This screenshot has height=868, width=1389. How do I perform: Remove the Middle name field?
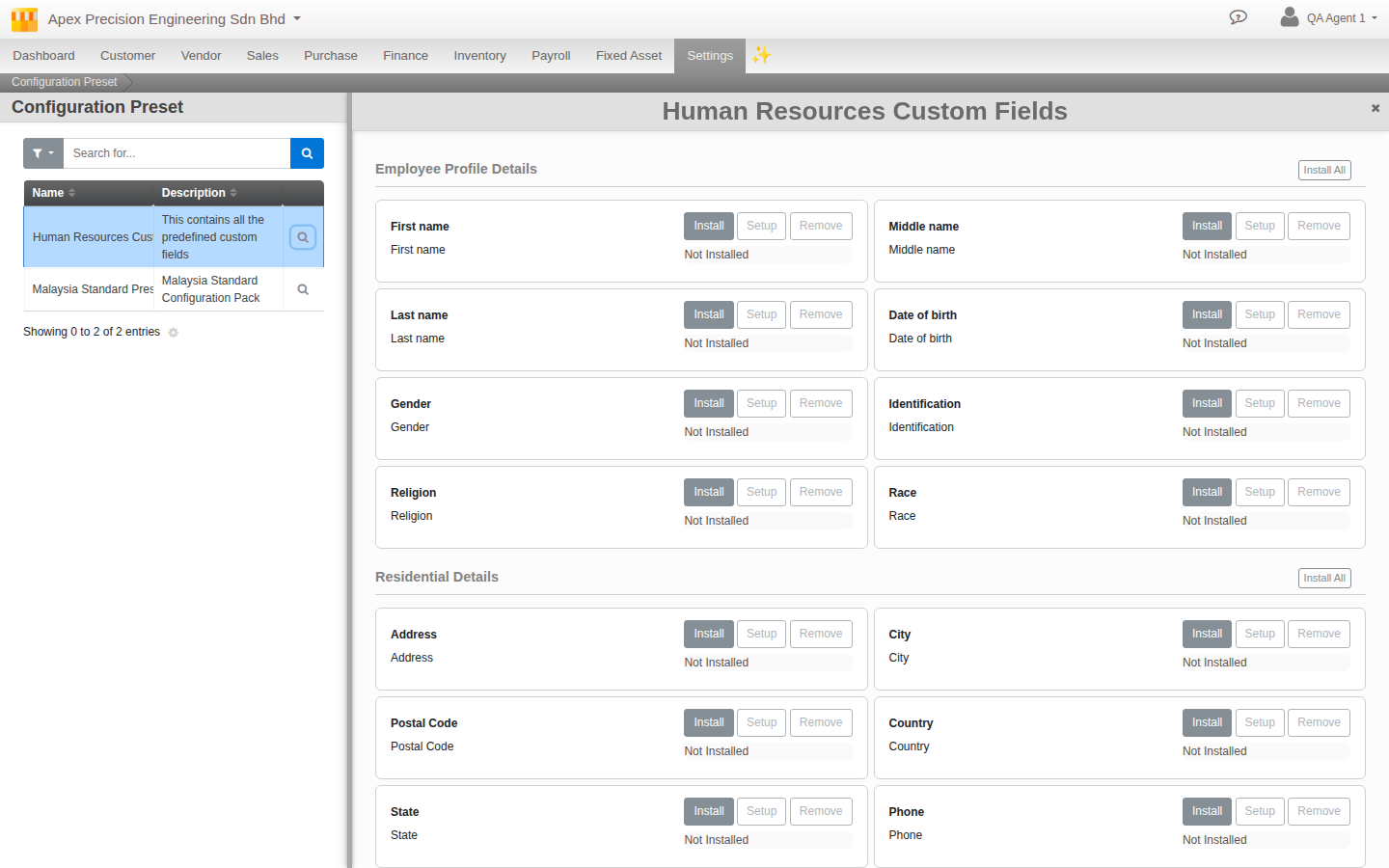point(1319,226)
